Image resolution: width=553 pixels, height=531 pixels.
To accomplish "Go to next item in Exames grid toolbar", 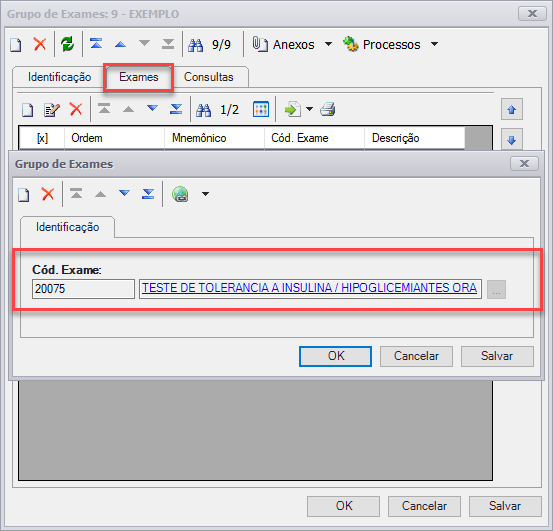I will tap(152, 108).
